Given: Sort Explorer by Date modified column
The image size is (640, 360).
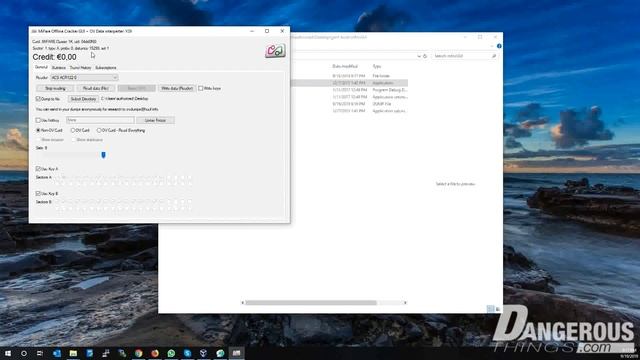Looking at the screenshot, I should click(x=345, y=66).
